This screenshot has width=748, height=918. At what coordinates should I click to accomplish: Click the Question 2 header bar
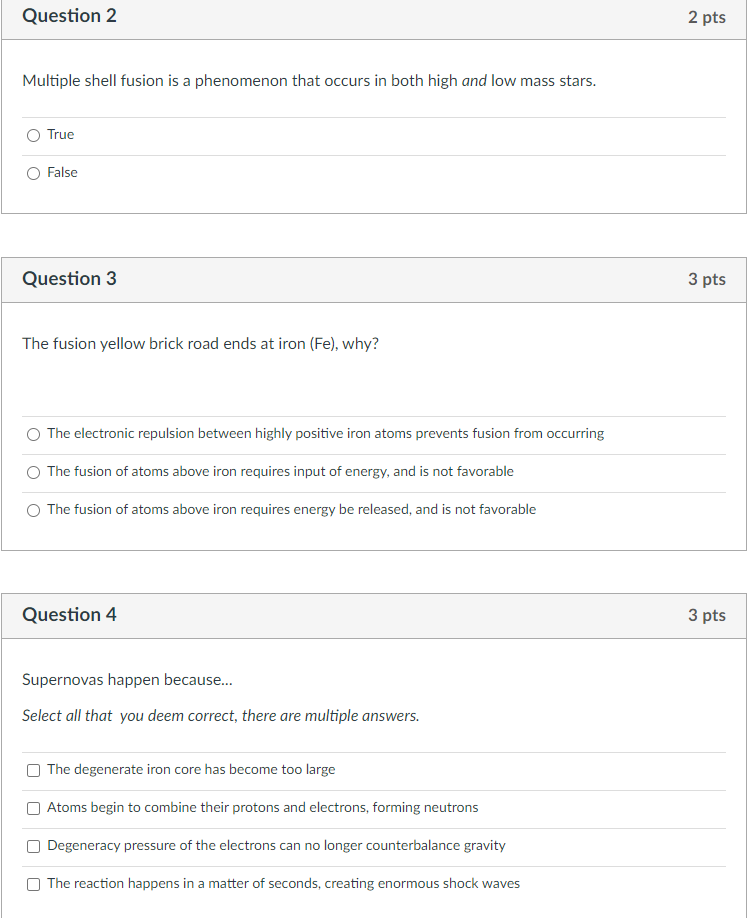tap(69, 16)
